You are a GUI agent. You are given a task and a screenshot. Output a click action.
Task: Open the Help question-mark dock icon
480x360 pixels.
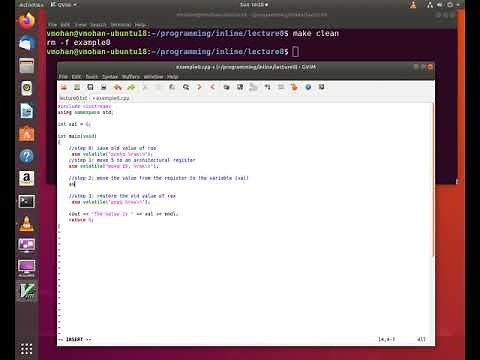[x=27, y=156]
